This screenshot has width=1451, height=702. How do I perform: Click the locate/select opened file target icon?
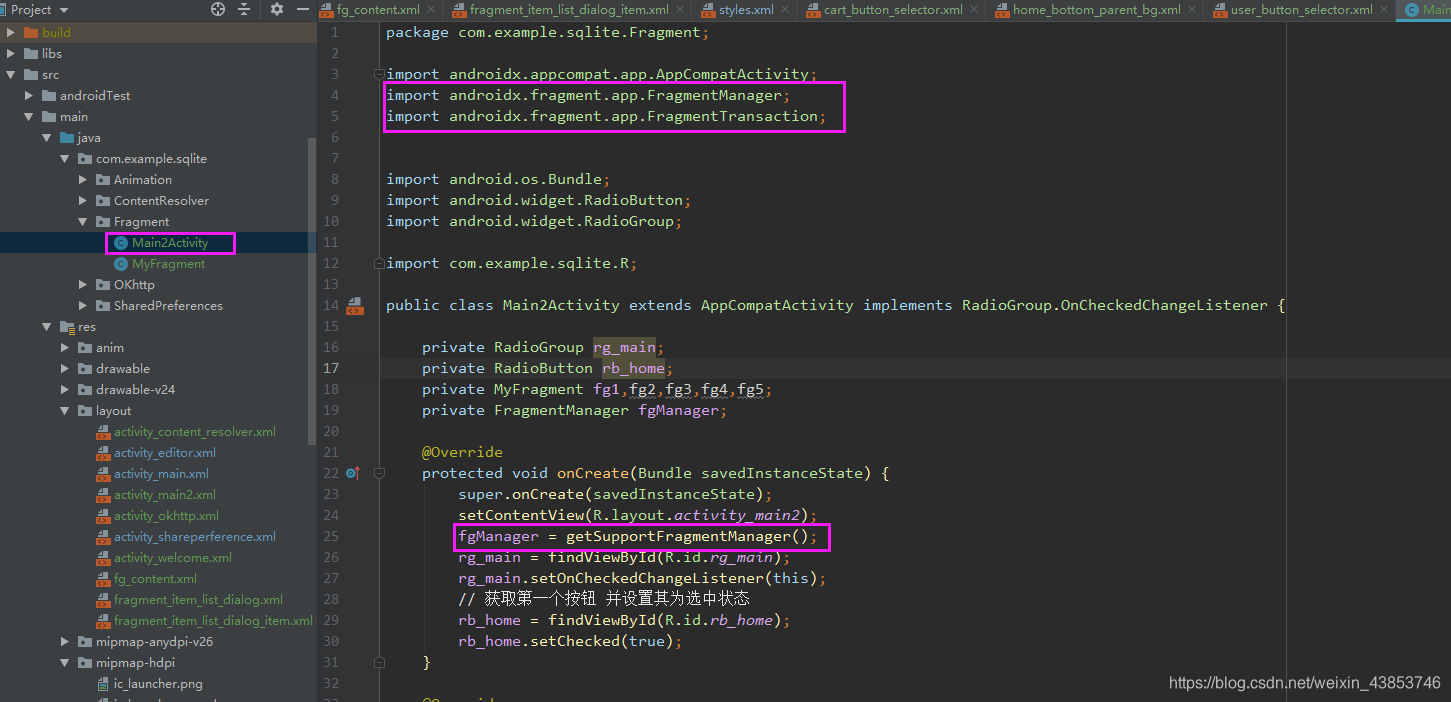pos(218,10)
